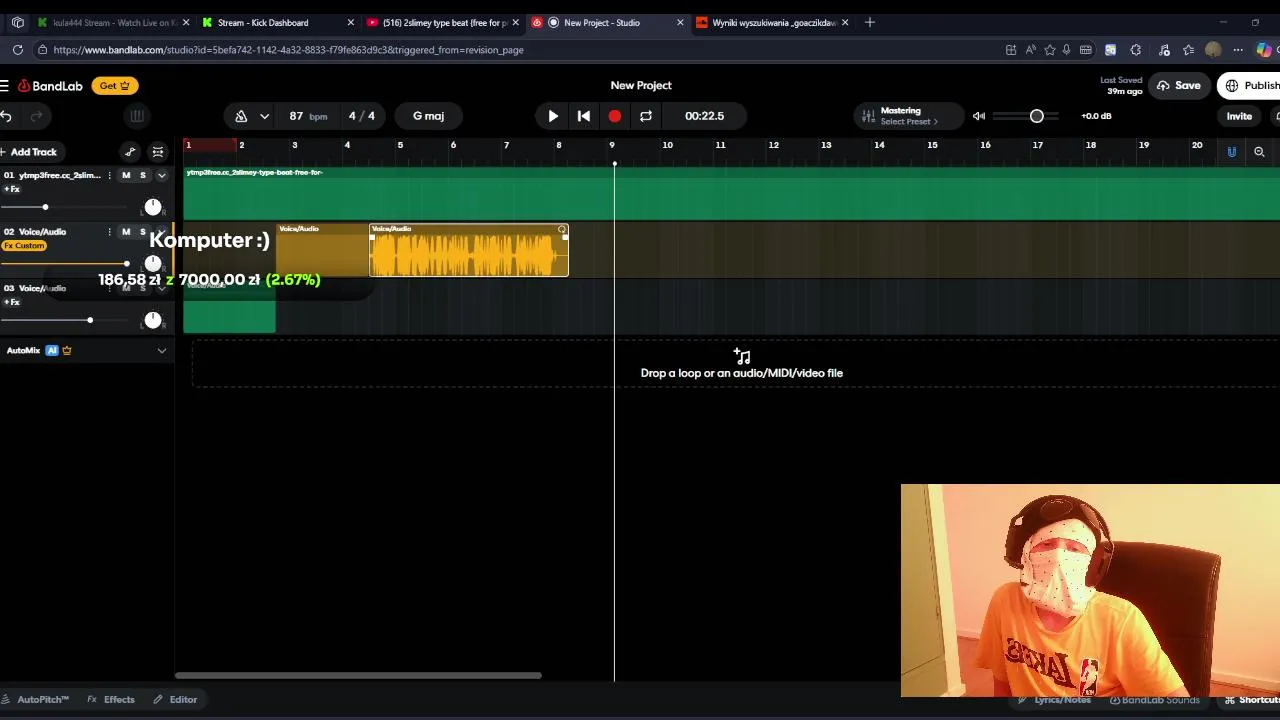Undo the last action
This screenshot has height=720, width=1280.
(x=6, y=116)
